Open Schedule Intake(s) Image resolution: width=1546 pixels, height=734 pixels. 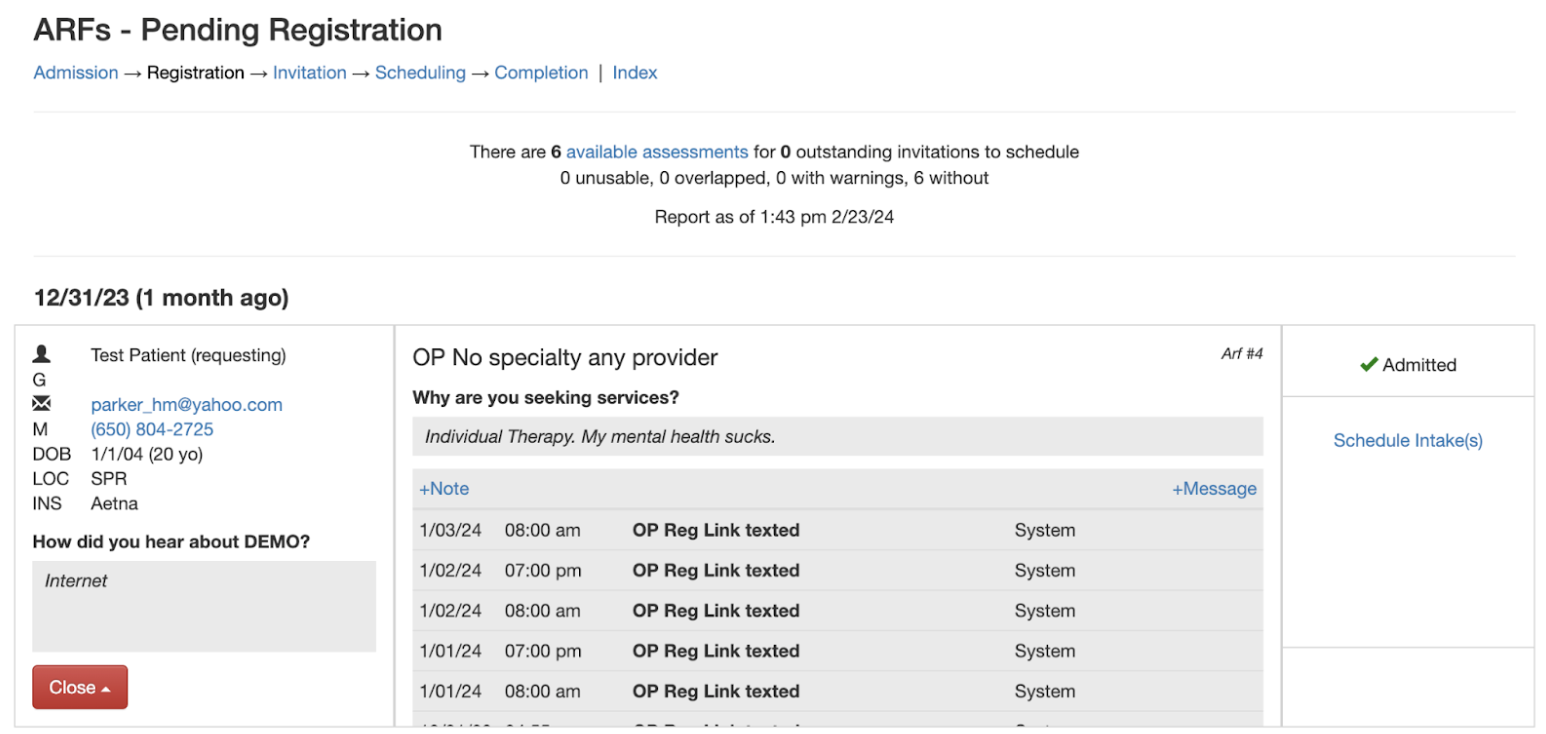[x=1407, y=440]
